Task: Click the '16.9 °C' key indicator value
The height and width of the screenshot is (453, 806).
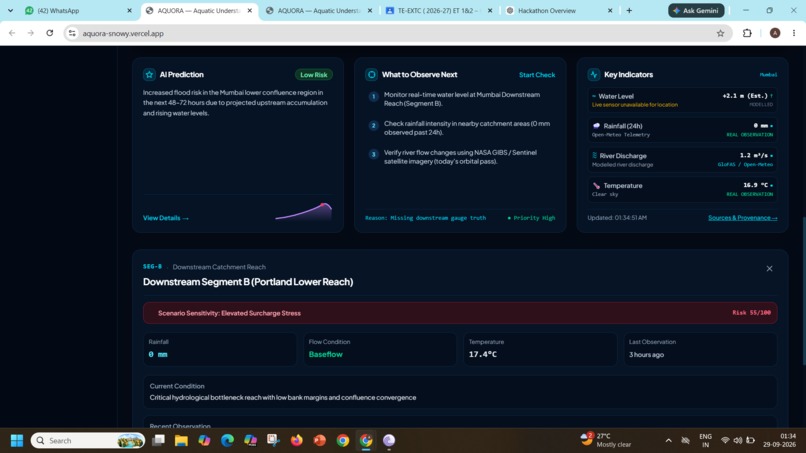Action: tap(755, 185)
